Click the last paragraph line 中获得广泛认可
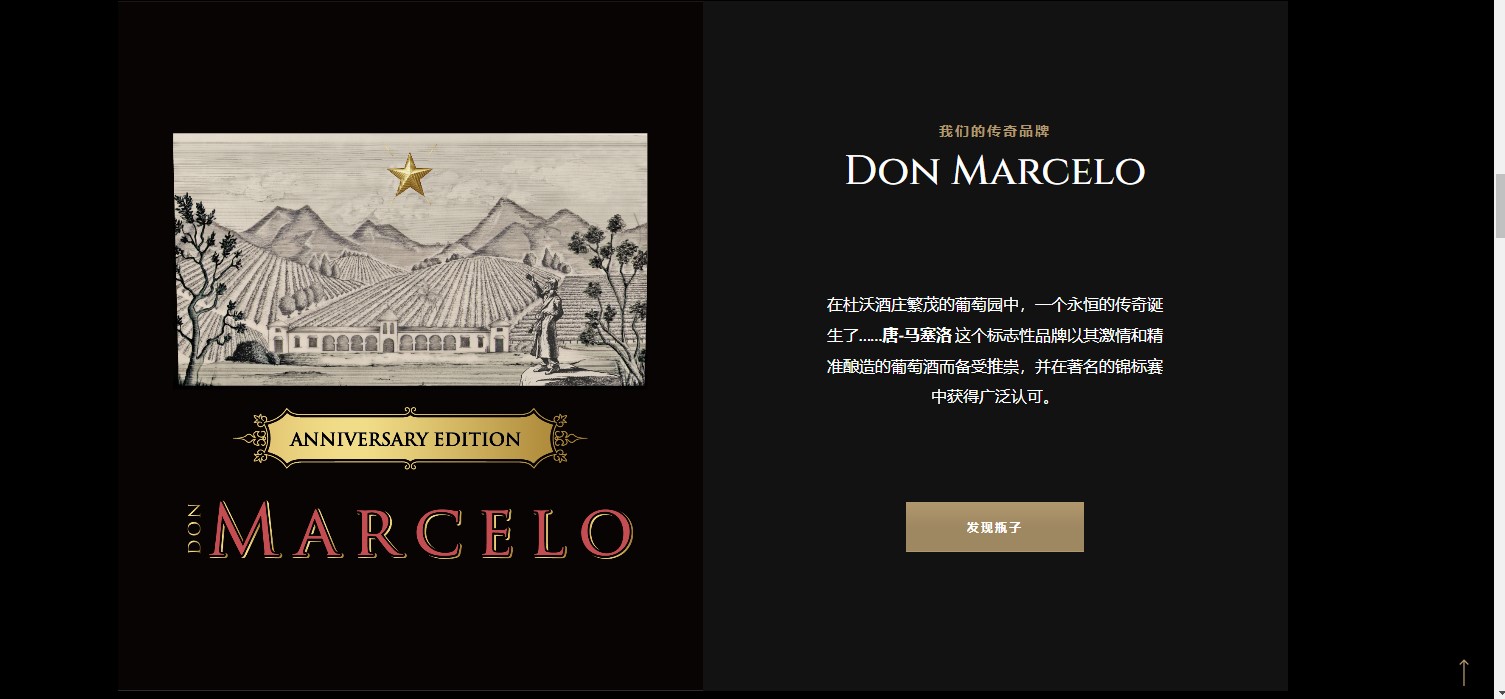Image resolution: width=1505 pixels, height=699 pixels. (x=995, y=397)
